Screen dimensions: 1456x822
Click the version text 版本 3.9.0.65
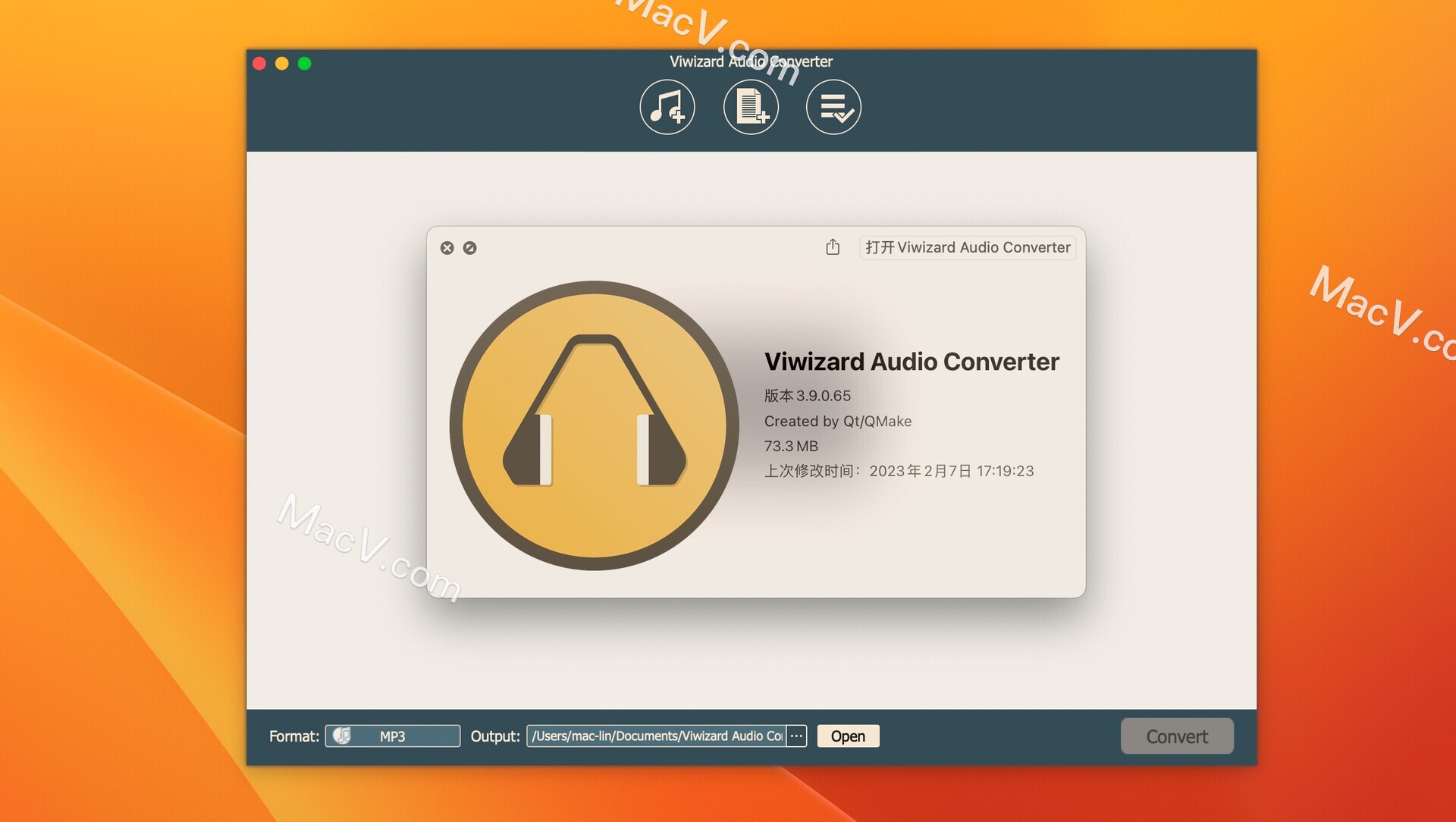pyautogui.click(x=808, y=396)
